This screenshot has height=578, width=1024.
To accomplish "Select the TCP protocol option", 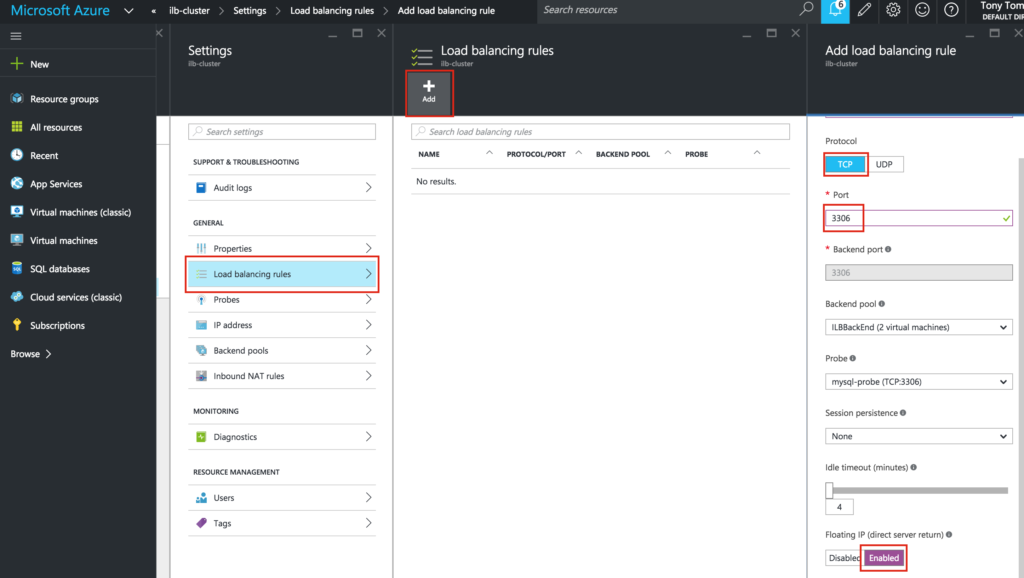I will tap(844, 163).
